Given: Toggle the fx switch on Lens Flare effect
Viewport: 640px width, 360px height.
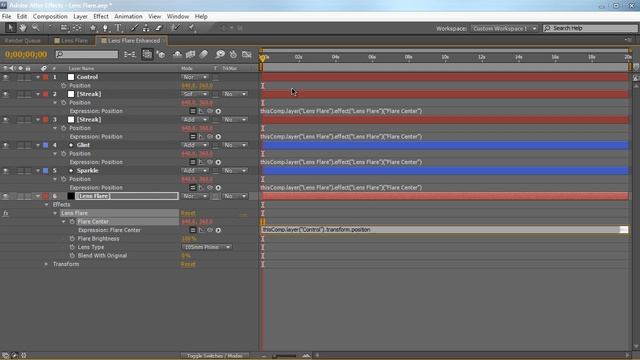Looking at the screenshot, I should [x=5, y=213].
